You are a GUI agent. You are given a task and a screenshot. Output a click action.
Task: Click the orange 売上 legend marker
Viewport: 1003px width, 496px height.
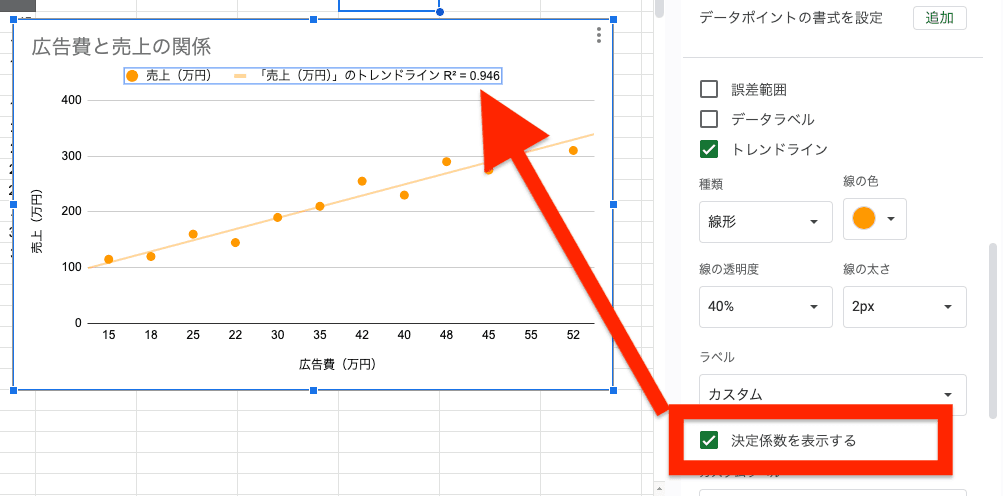tap(132, 76)
